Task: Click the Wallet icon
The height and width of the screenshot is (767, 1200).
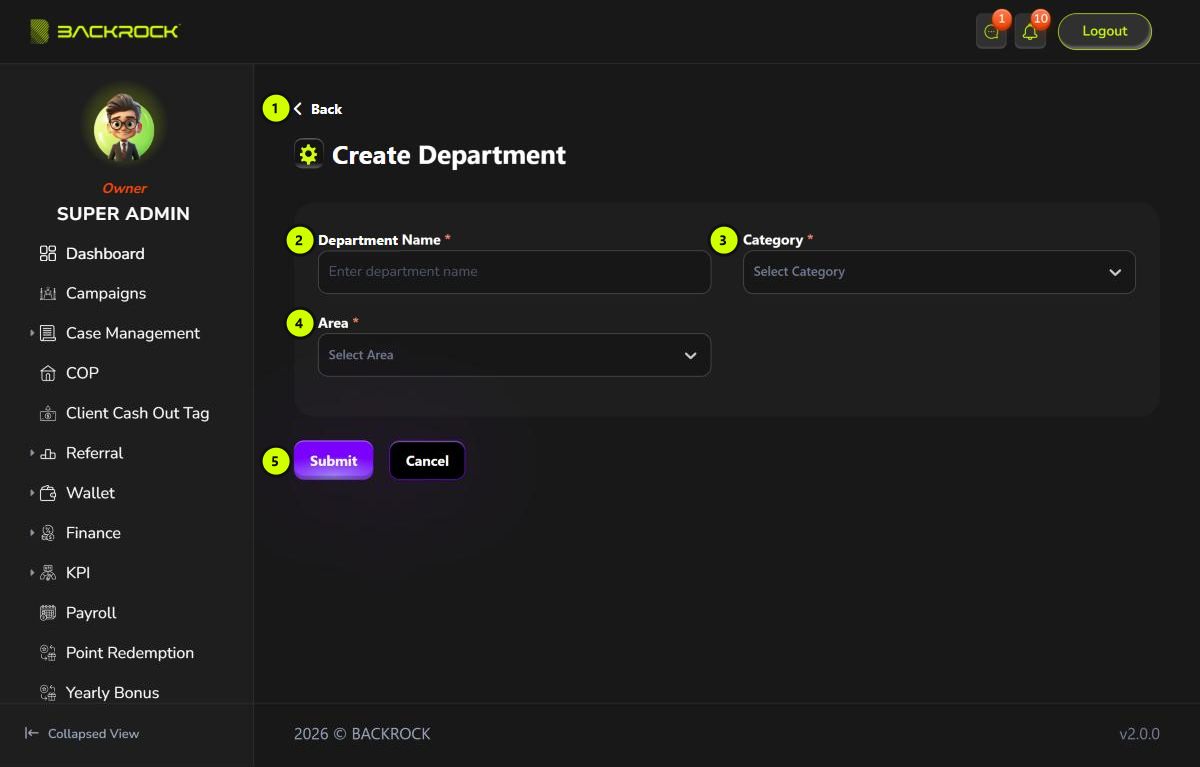Action: [48, 494]
